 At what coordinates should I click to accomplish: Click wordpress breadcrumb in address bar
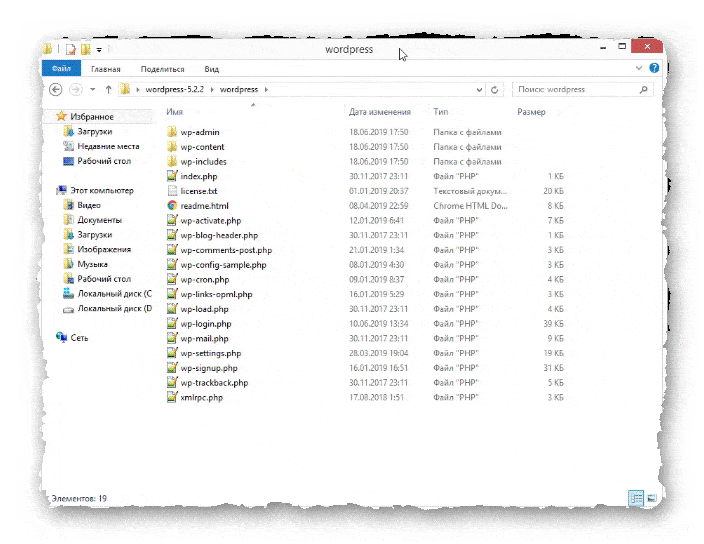[x=239, y=89]
